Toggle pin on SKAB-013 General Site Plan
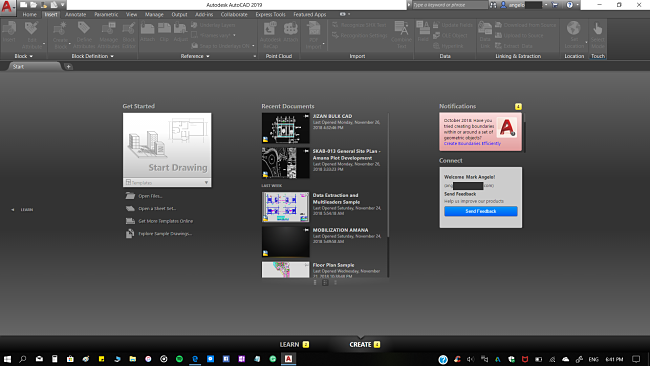This screenshot has width=650, height=366. 307,151
